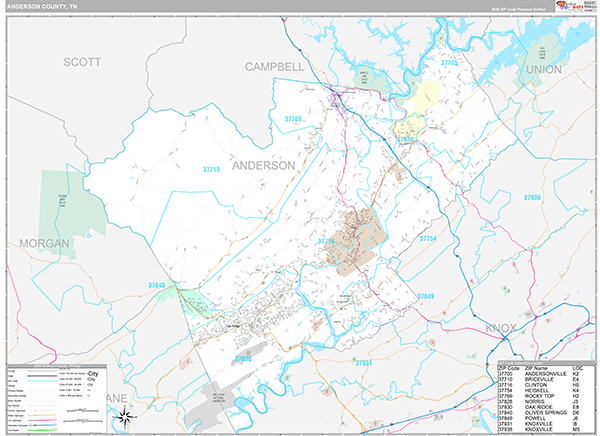Click the 37705 ZIP label on map
The image size is (600, 436).
pos(449,63)
